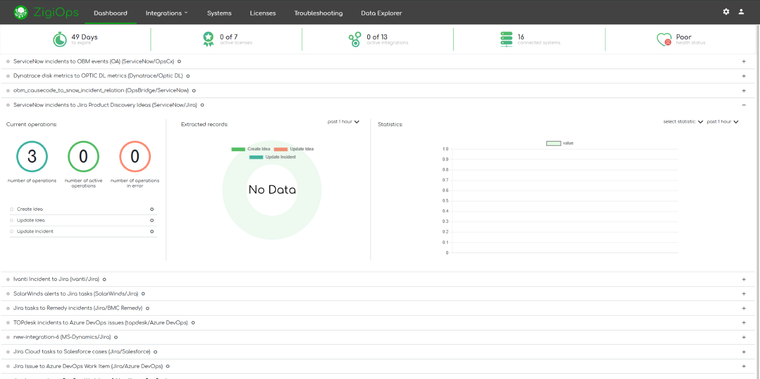Viewport: 760px width, 379px height.
Task: Toggle green Create Idea legend swatch
Action: [238, 149]
